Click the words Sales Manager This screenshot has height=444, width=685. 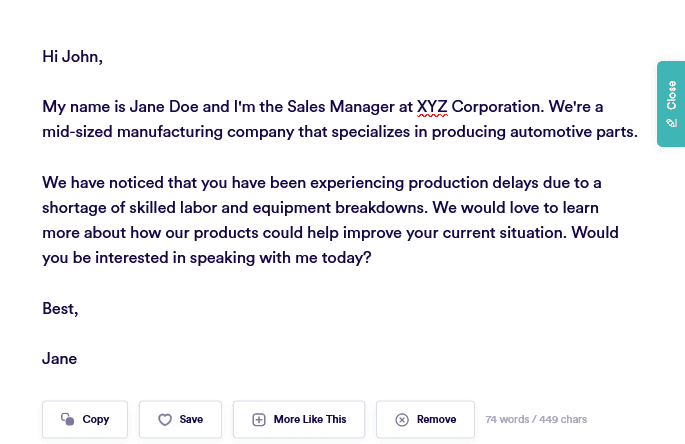coord(316,107)
